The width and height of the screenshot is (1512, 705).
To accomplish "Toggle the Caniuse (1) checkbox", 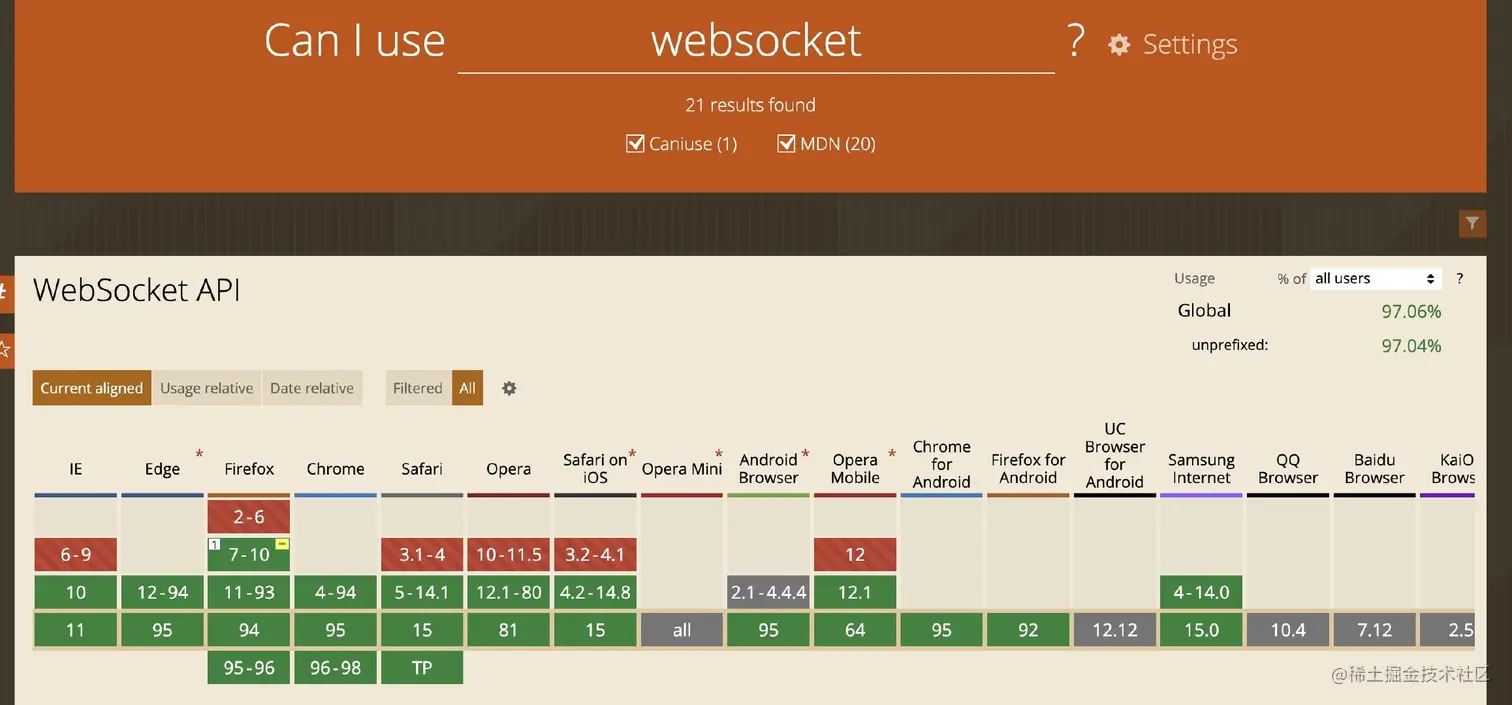I will (x=635, y=144).
